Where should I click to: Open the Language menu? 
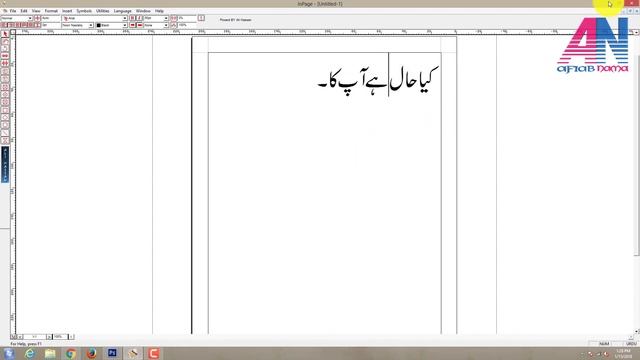pos(122,11)
